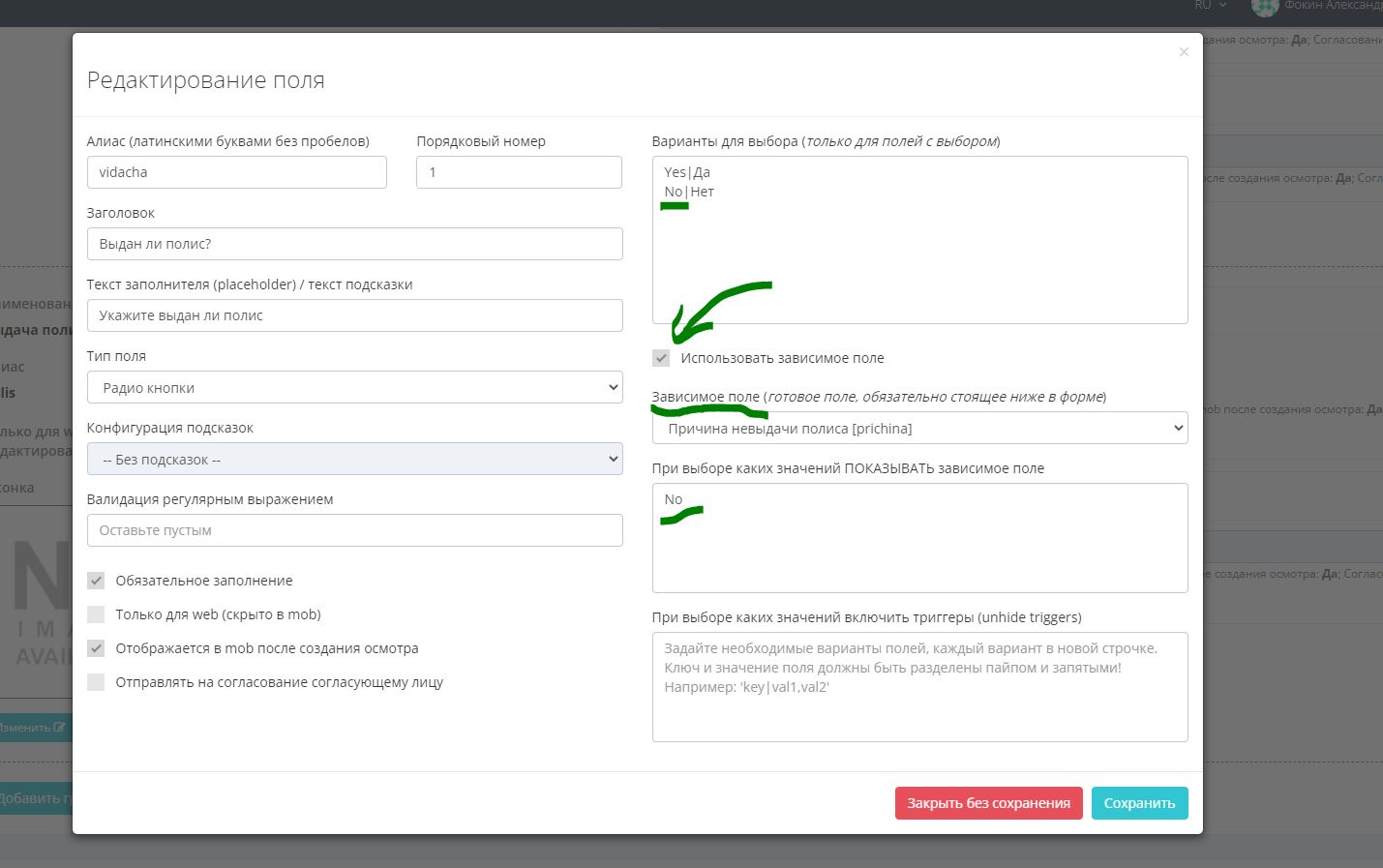Click the 'Заголовок' field with 'Выдан ли полис?'

tap(354, 244)
